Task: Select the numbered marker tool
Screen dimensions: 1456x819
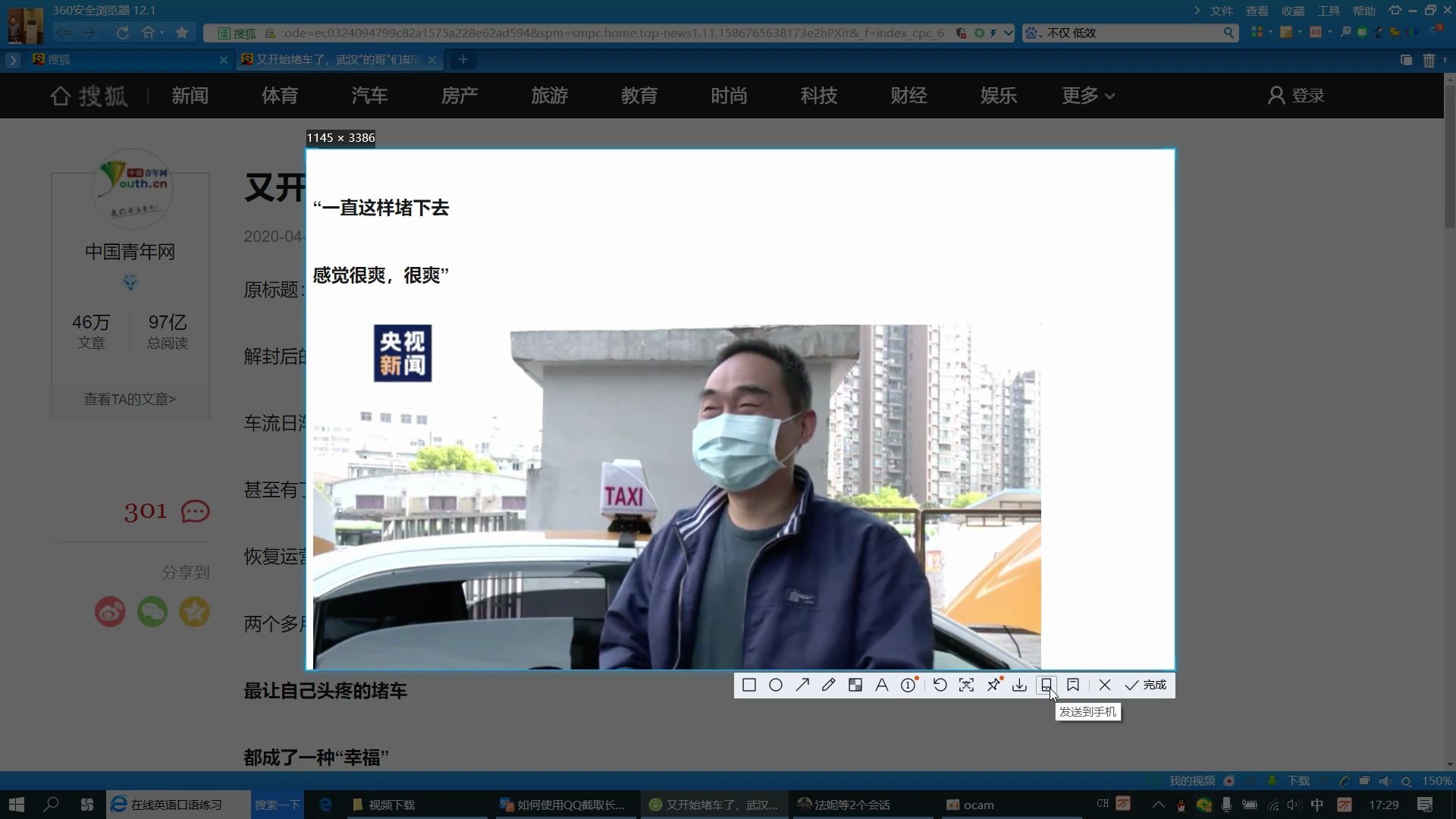Action: 908,685
